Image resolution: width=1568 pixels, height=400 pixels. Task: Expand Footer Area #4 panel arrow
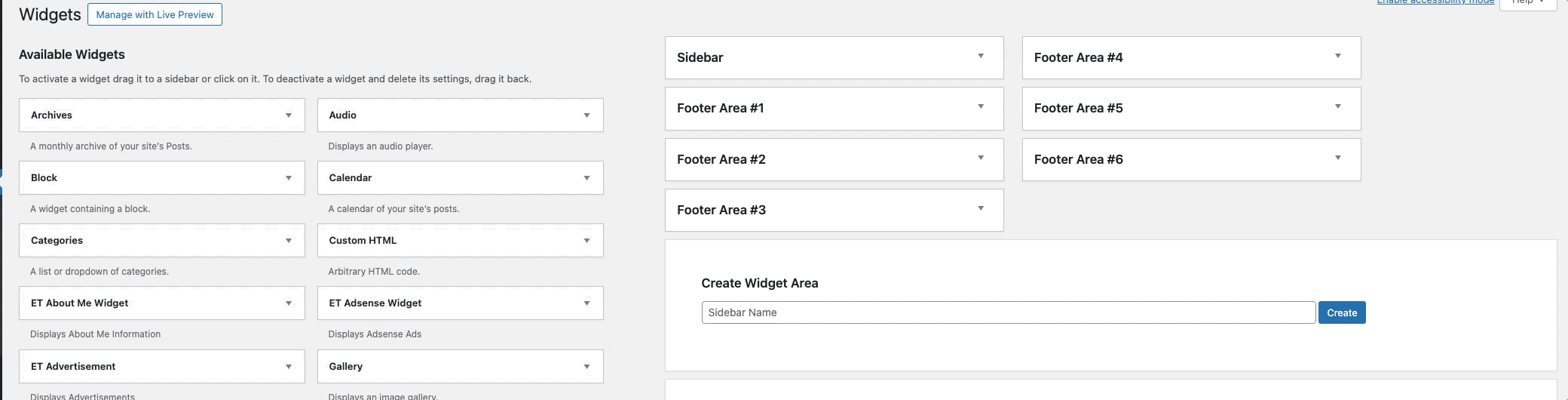1338,56
